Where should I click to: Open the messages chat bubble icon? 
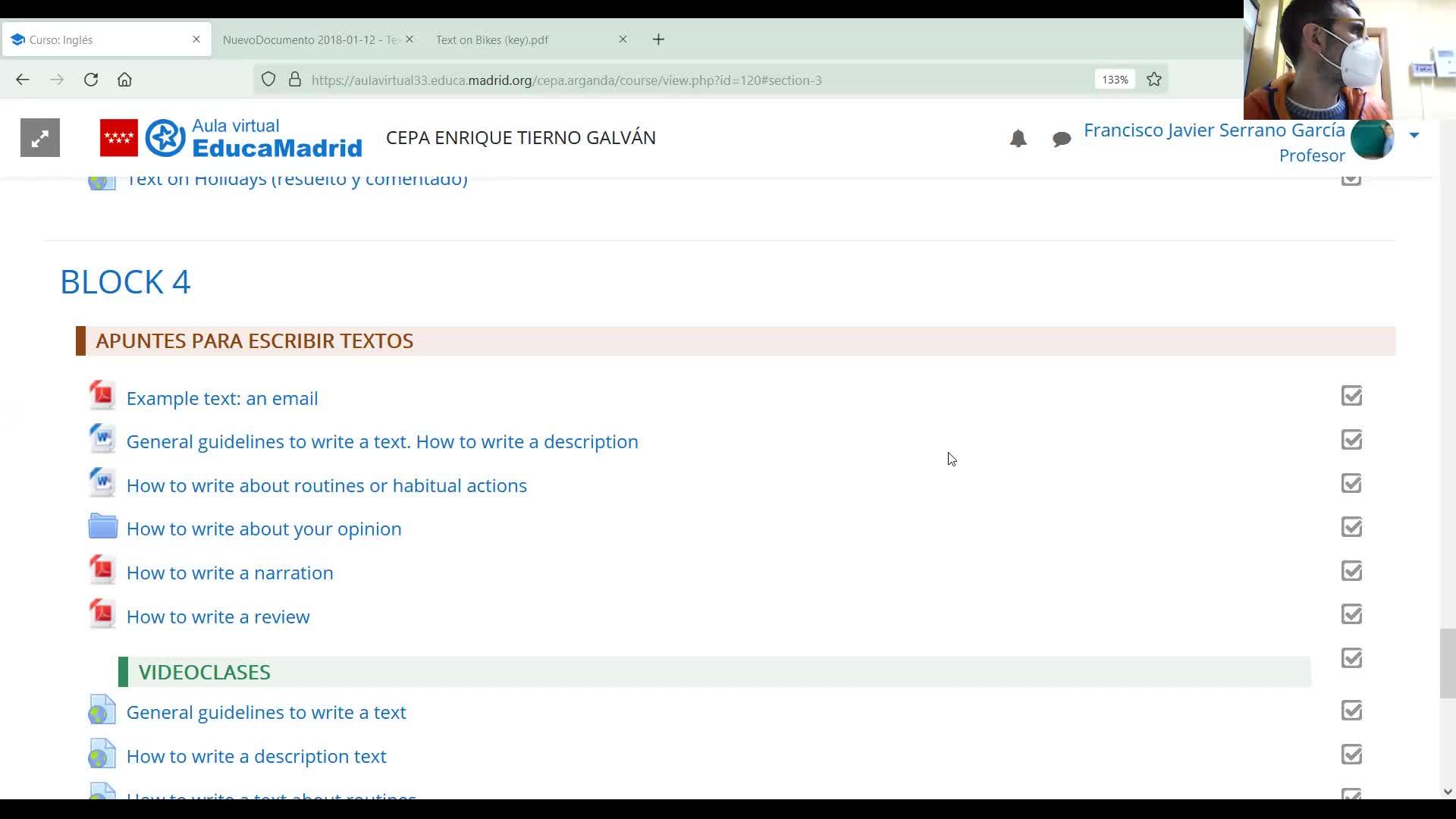click(1061, 139)
